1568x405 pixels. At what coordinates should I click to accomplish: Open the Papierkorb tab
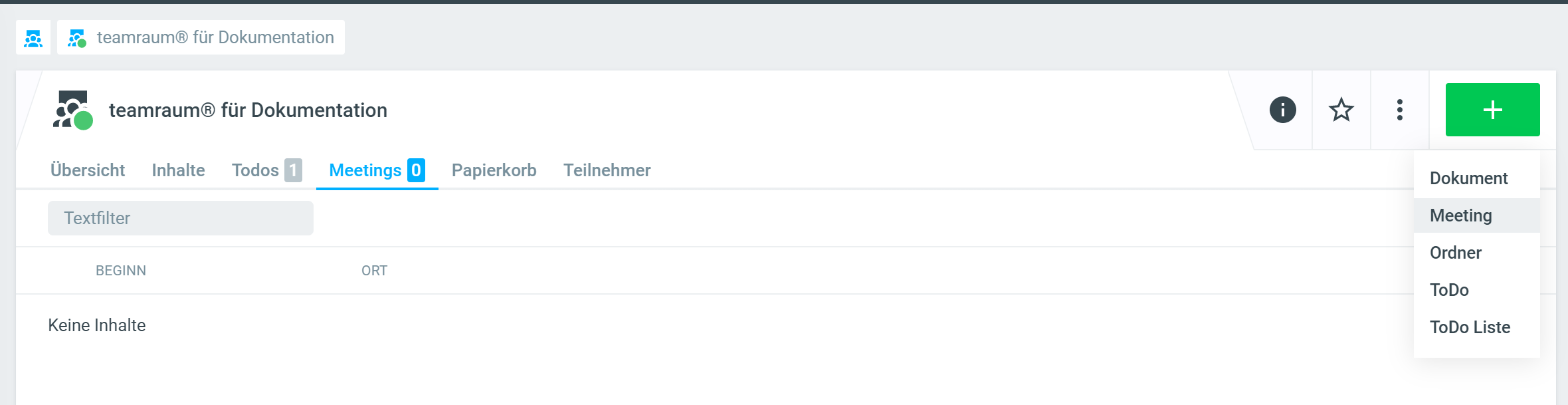(494, 170)
